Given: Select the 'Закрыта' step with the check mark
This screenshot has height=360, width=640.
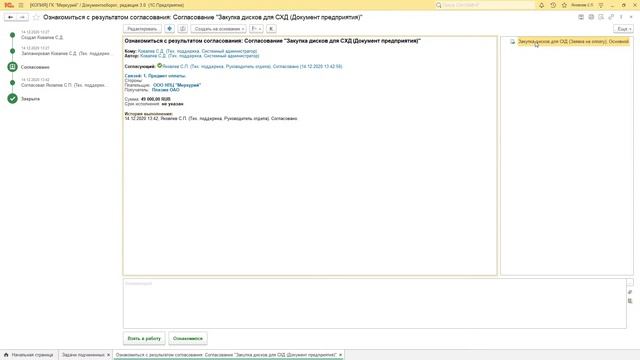Looking at the screenshot, I should [x=30, y=99].
